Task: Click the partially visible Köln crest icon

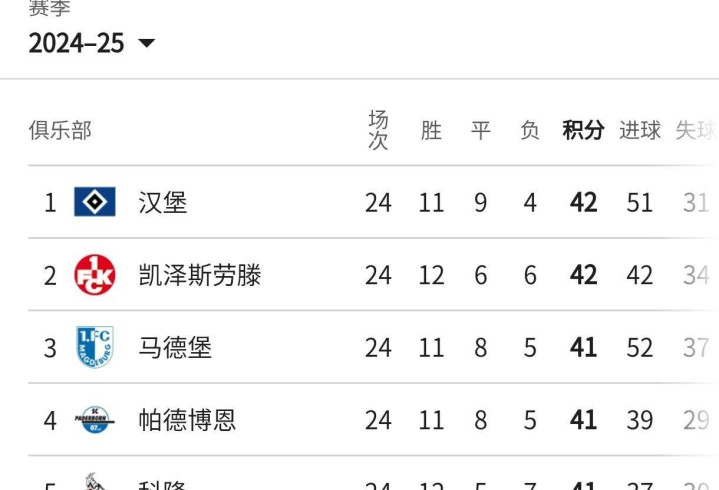Action: pyautogui.click(x=95, y=481)
